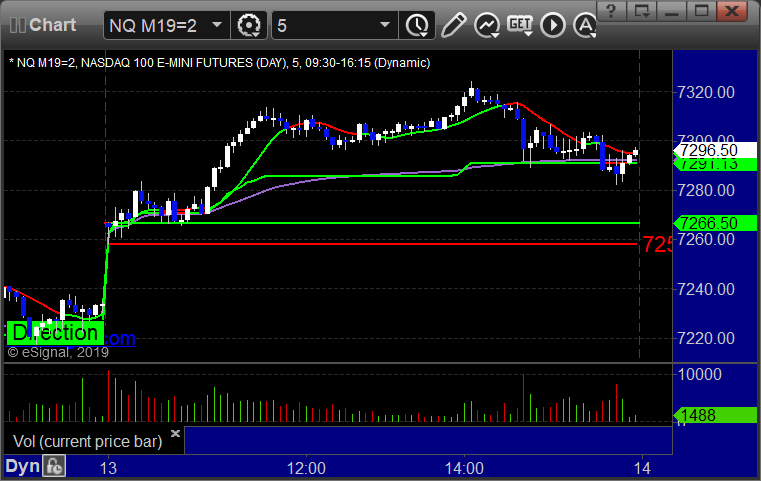The height and width of the screenshot is (481, 761).
Task: Maximize the chart window
Action: click(701, 11)
